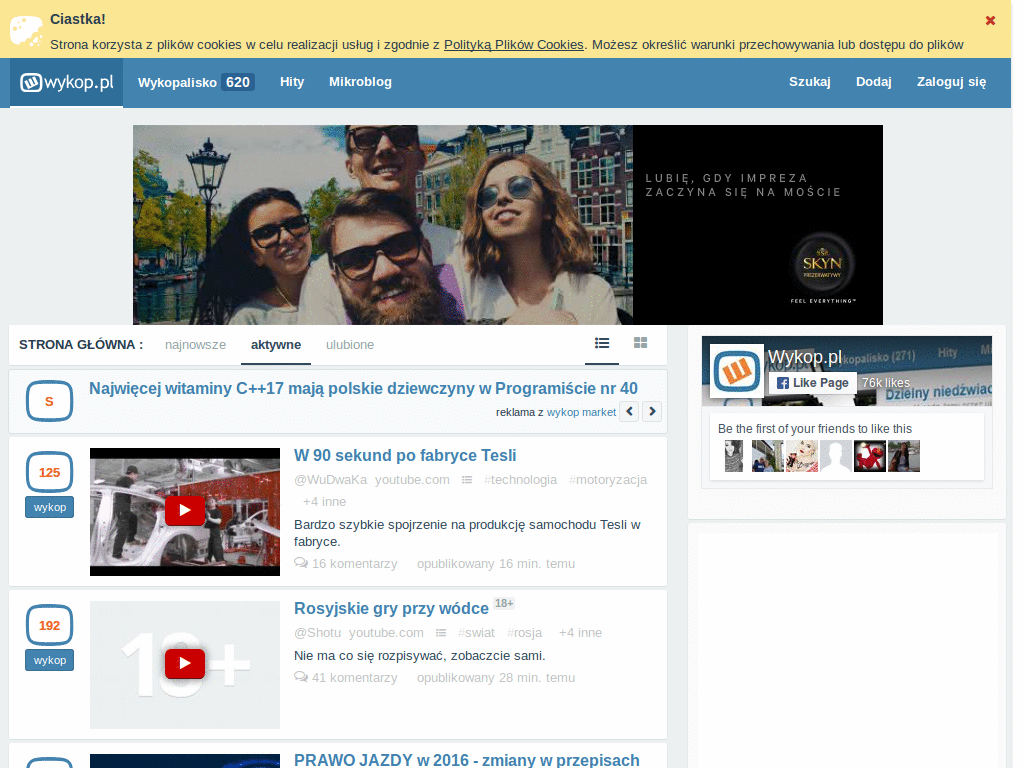1024x768 pixels.
Task: Open the SKYN banner advertisement
Action: point(507,225)
